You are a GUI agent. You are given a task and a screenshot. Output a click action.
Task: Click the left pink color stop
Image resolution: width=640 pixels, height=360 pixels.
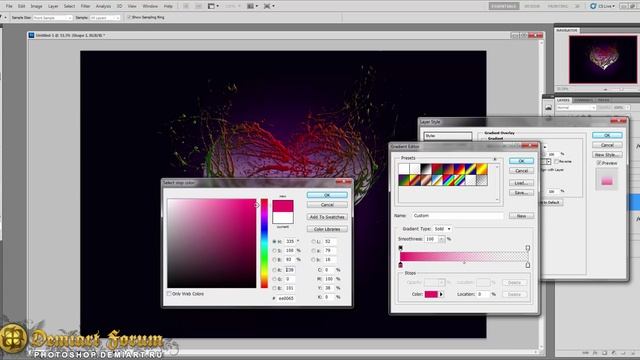(x=400, y=265)
